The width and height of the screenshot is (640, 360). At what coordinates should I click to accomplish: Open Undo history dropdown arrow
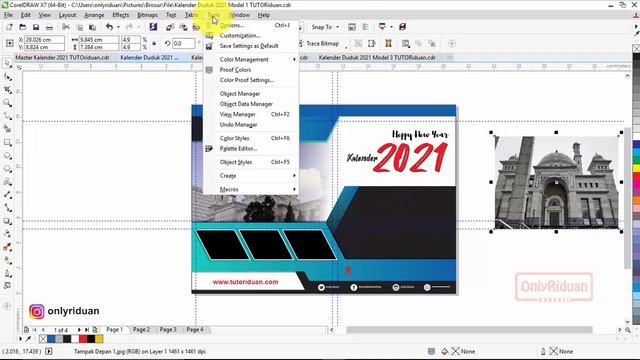(118, 27)
